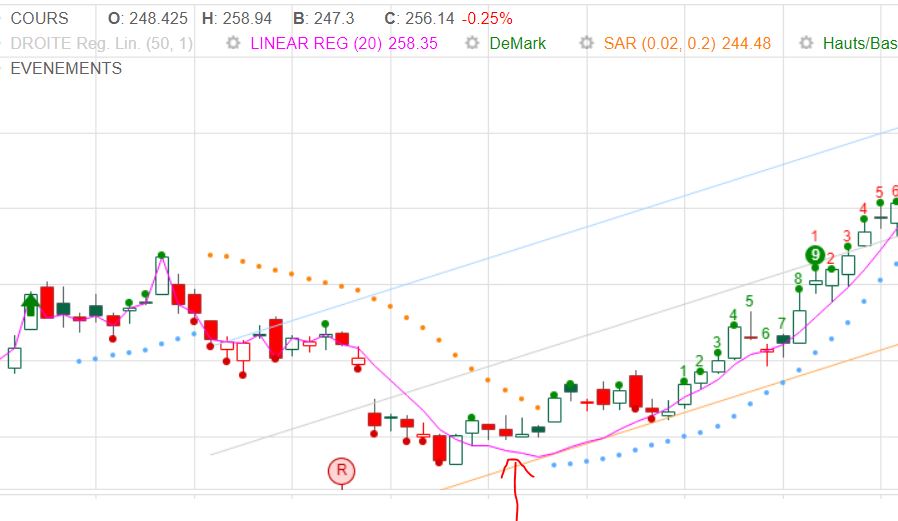
Task: Open settings gear left of DeMark label
Action: [472, 43]
